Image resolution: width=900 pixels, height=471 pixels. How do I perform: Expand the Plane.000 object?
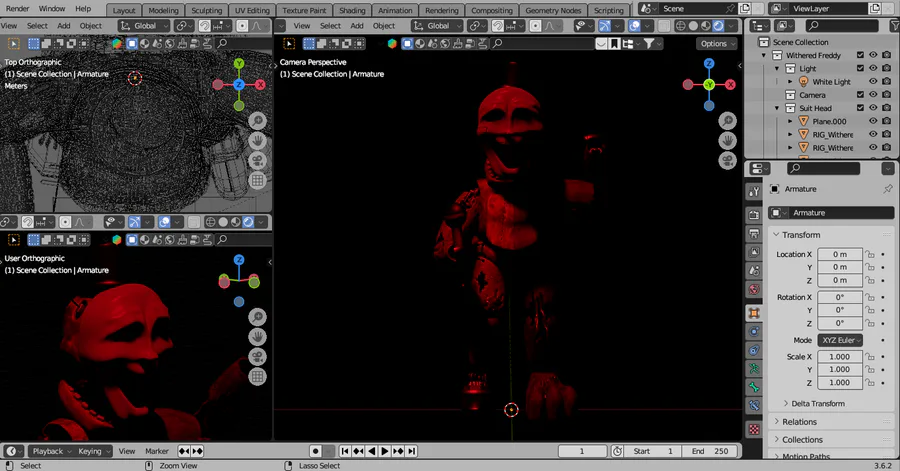click(x=790, y=122)
